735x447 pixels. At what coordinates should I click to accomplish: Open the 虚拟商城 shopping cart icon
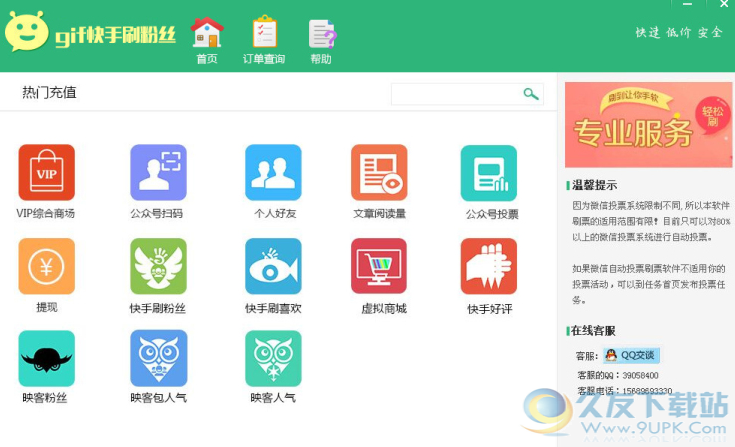click(x=379, y=266)
